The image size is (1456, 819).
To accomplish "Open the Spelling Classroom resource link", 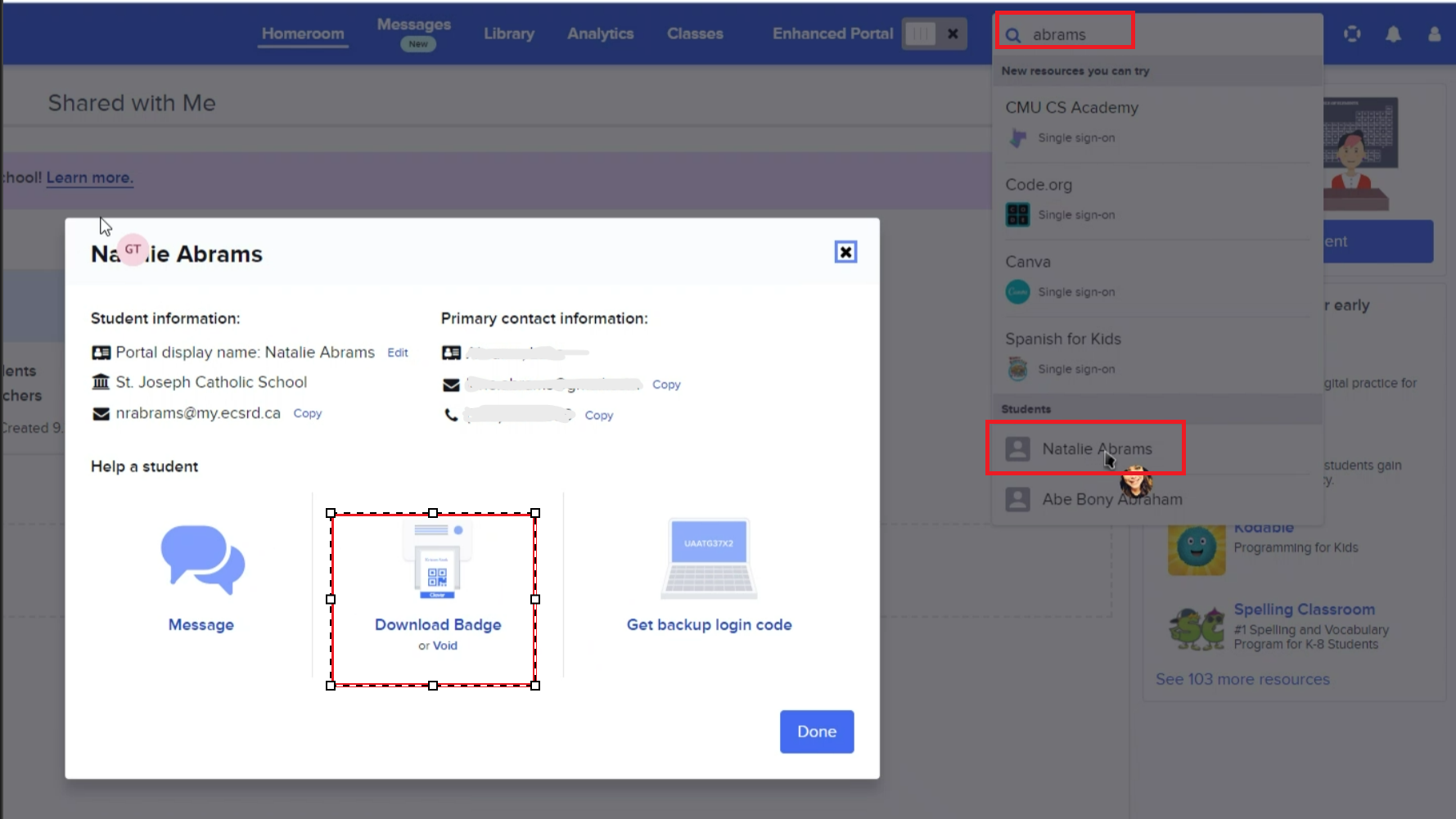I will pos(1305,610).
